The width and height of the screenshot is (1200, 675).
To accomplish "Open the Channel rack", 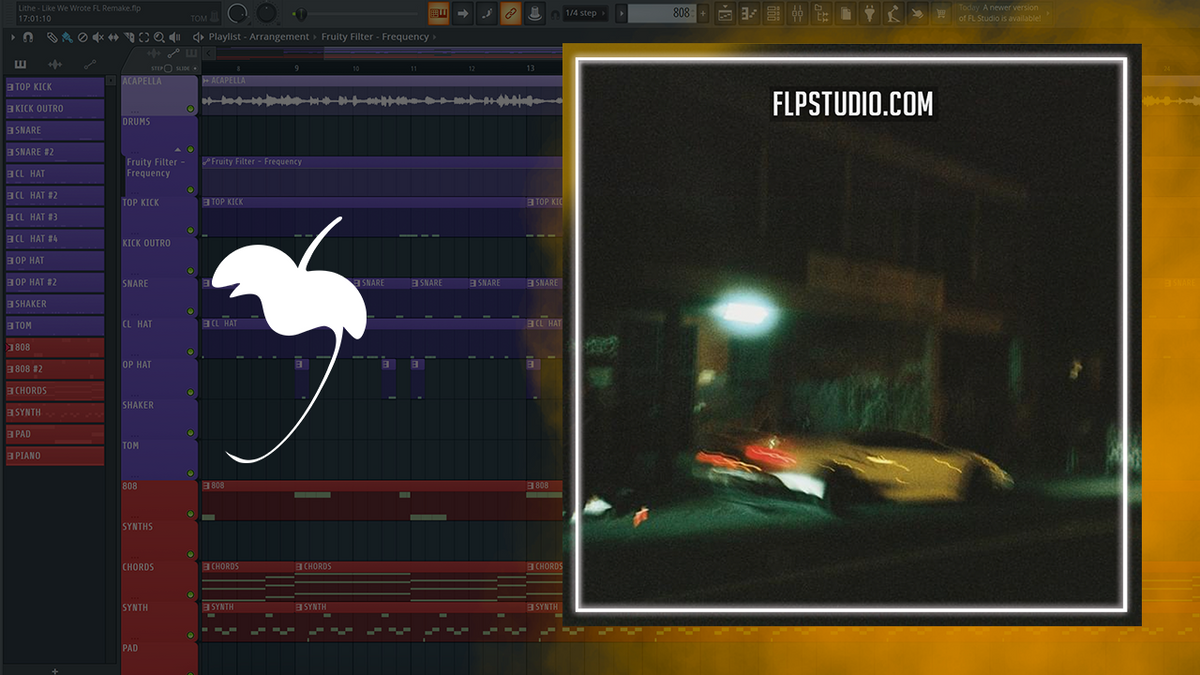I will pos(773,13).
